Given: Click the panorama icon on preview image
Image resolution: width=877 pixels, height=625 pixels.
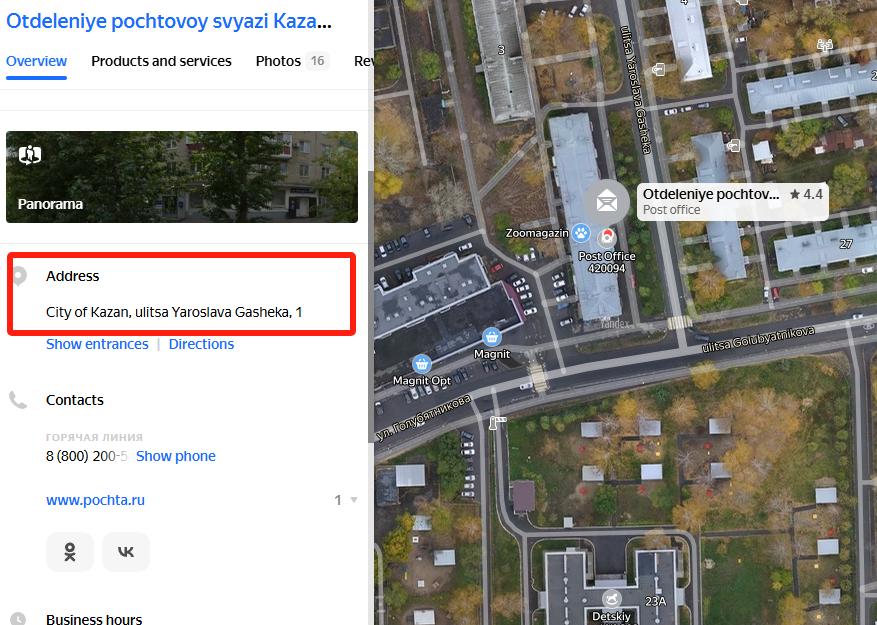Looking at the screenshot, I should tap(30, 154).
